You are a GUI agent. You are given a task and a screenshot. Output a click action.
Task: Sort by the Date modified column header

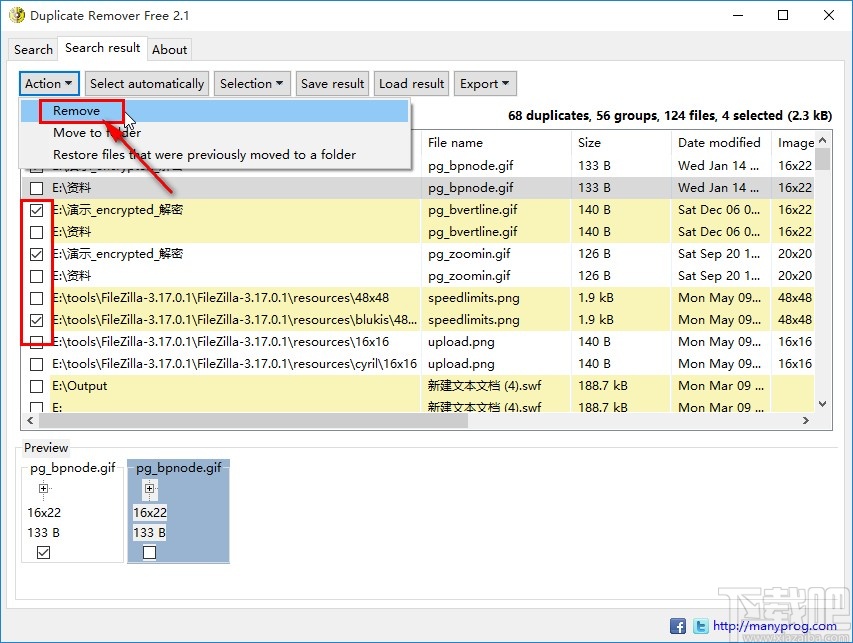[721, 143]
